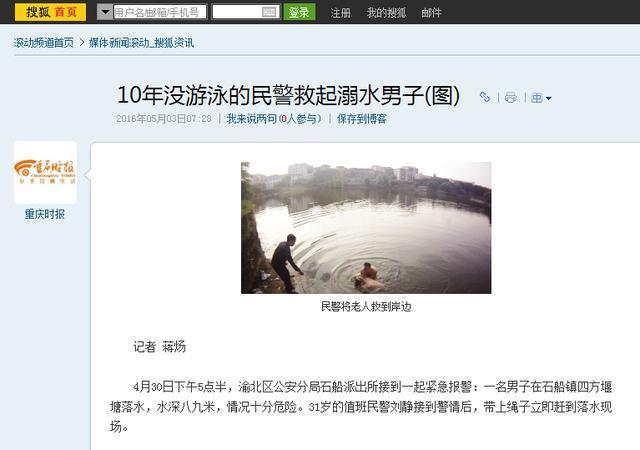Expand the login account type dropdown arrow
The width and height of the screenshot is (640, 450).
coord(105,12)
